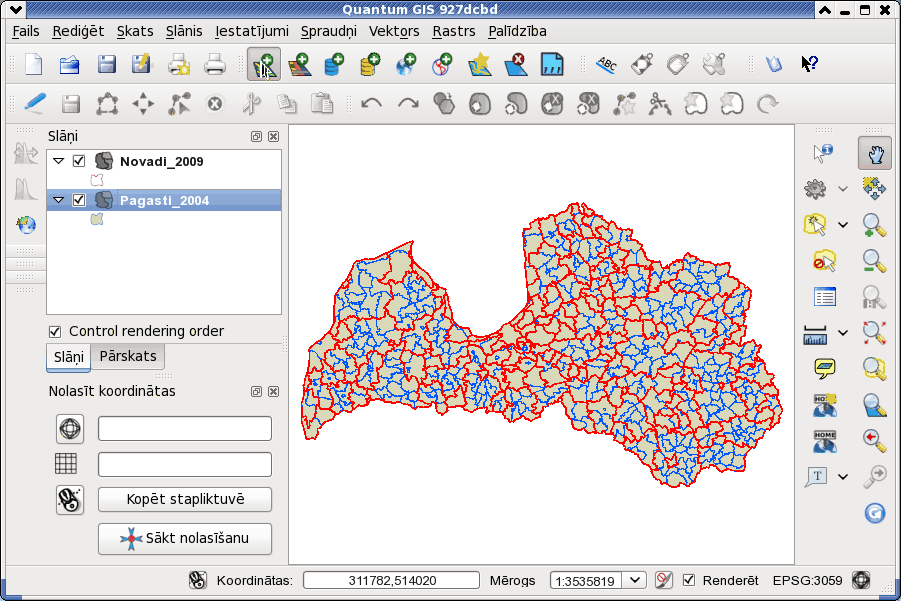901x601 pixels.
Task: Click the Pagasti_2004 beige symbol swatch
Action: point(97,219)
